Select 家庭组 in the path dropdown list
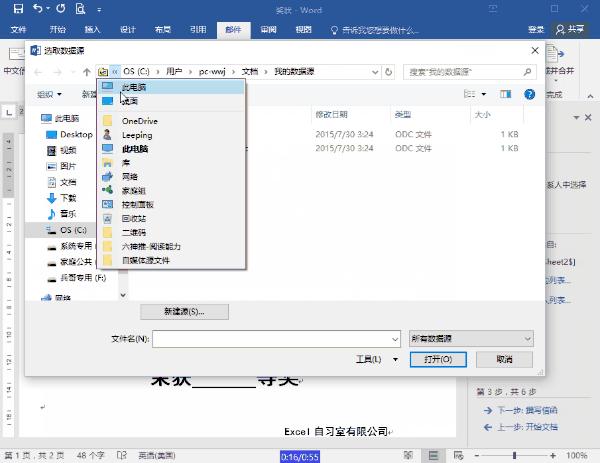 pos(171,190)
